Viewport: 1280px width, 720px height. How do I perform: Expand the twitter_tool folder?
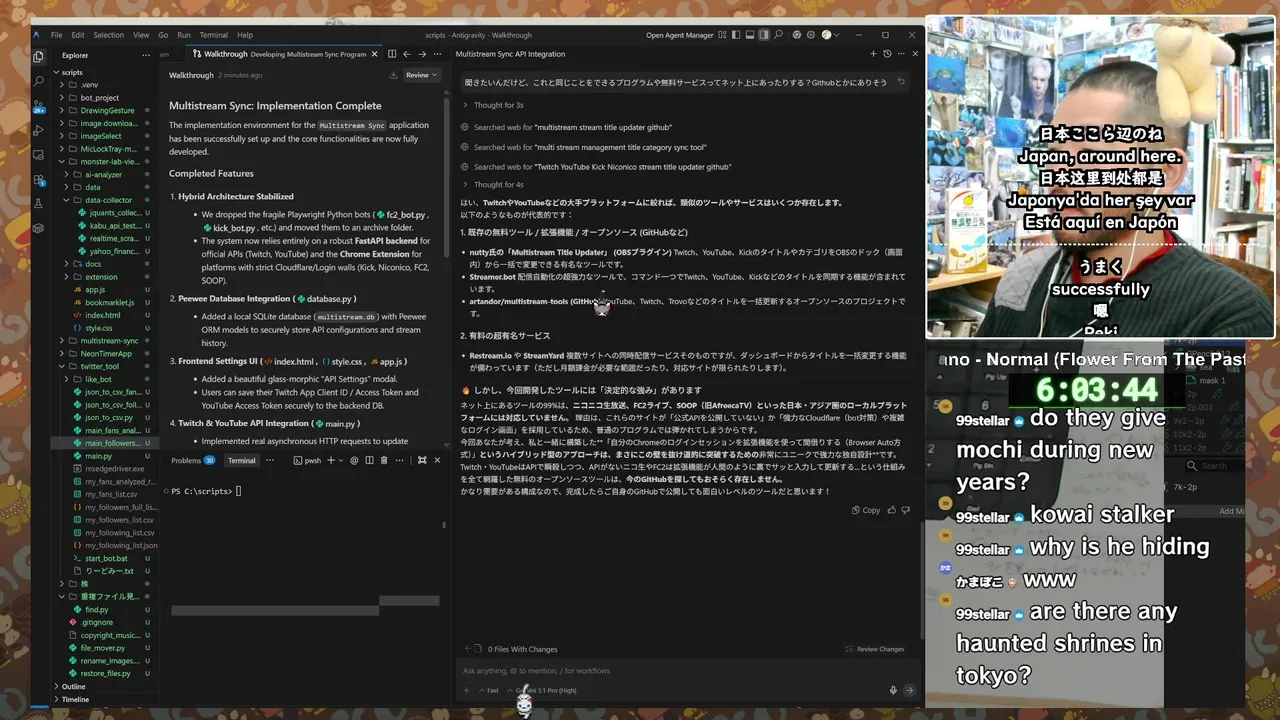click(99, 366)
